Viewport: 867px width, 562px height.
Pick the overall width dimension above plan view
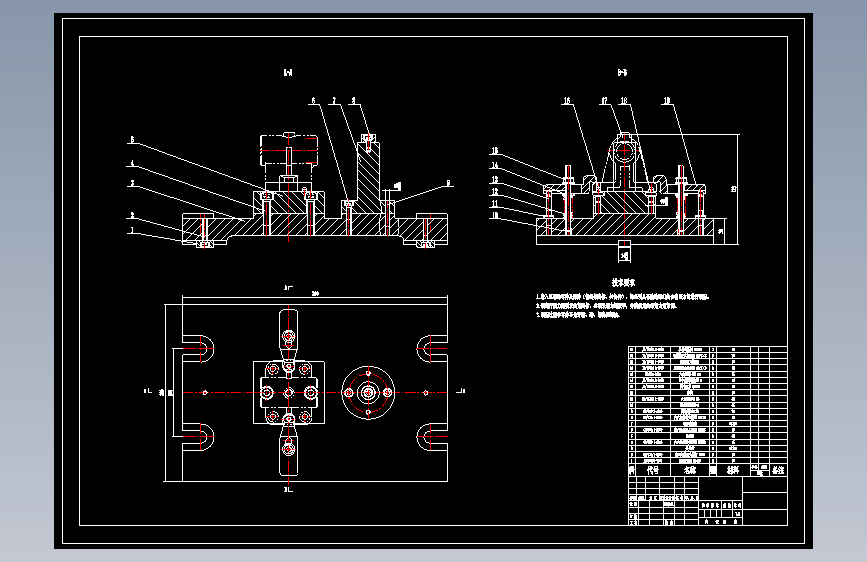click(315, 295)
